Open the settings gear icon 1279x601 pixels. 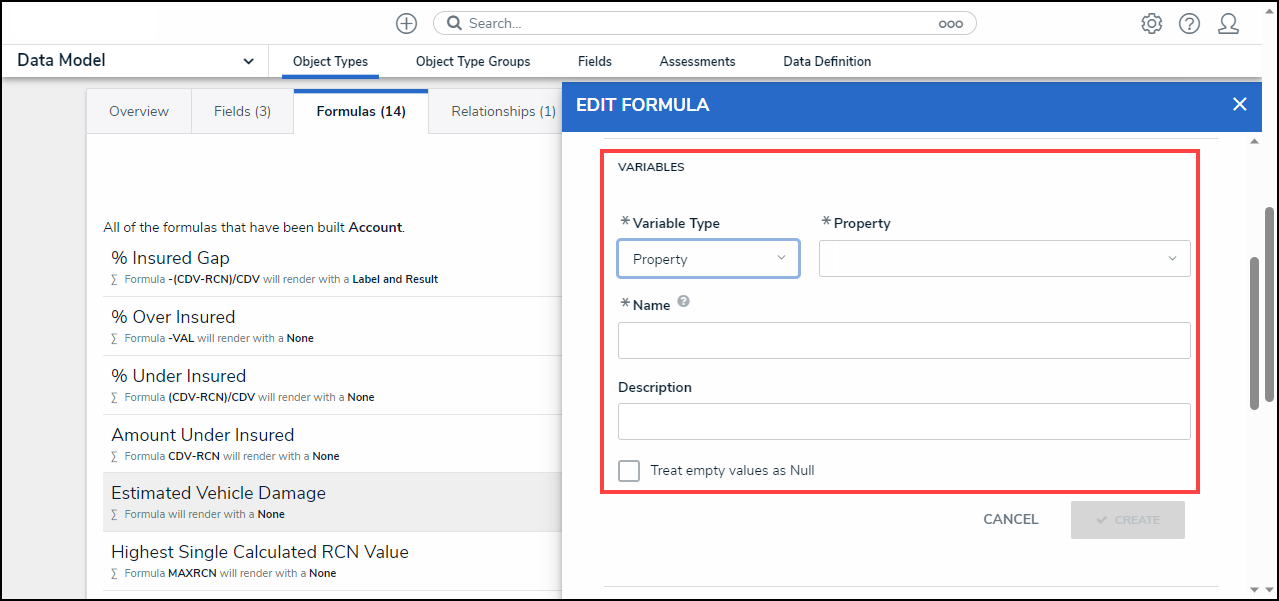point(1151,23)
